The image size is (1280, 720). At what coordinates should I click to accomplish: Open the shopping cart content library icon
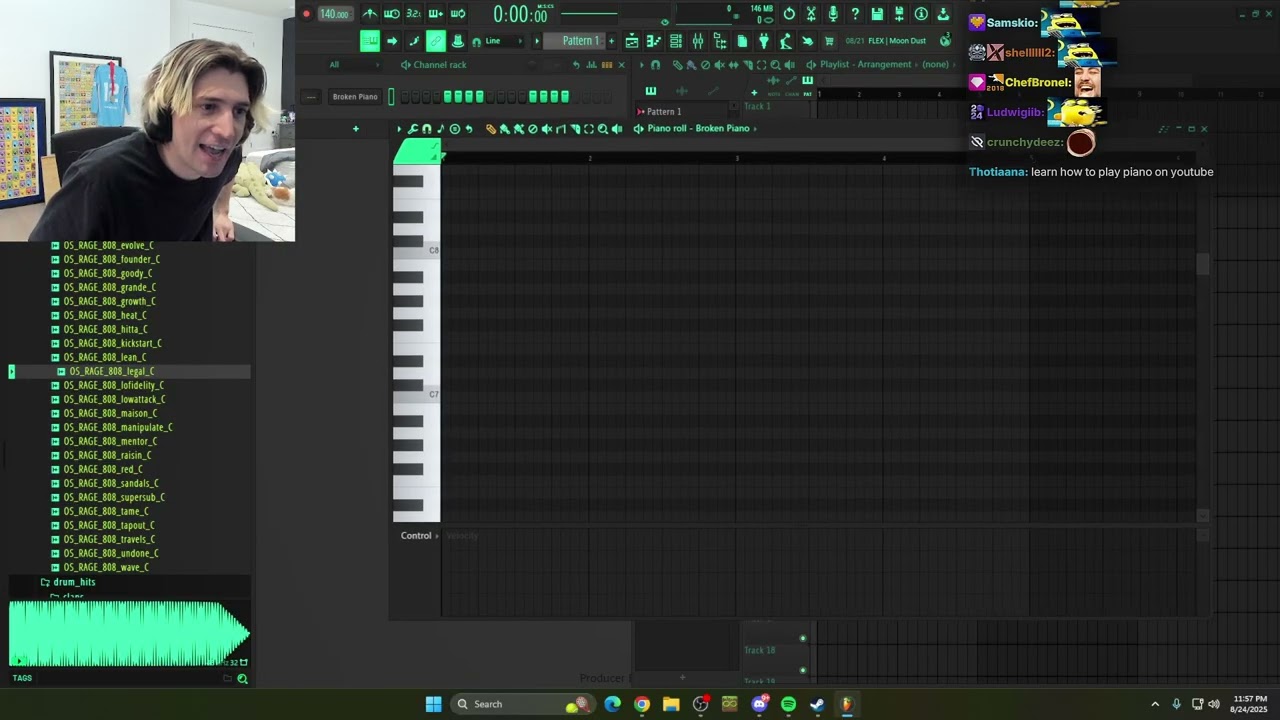click(829, 41)
